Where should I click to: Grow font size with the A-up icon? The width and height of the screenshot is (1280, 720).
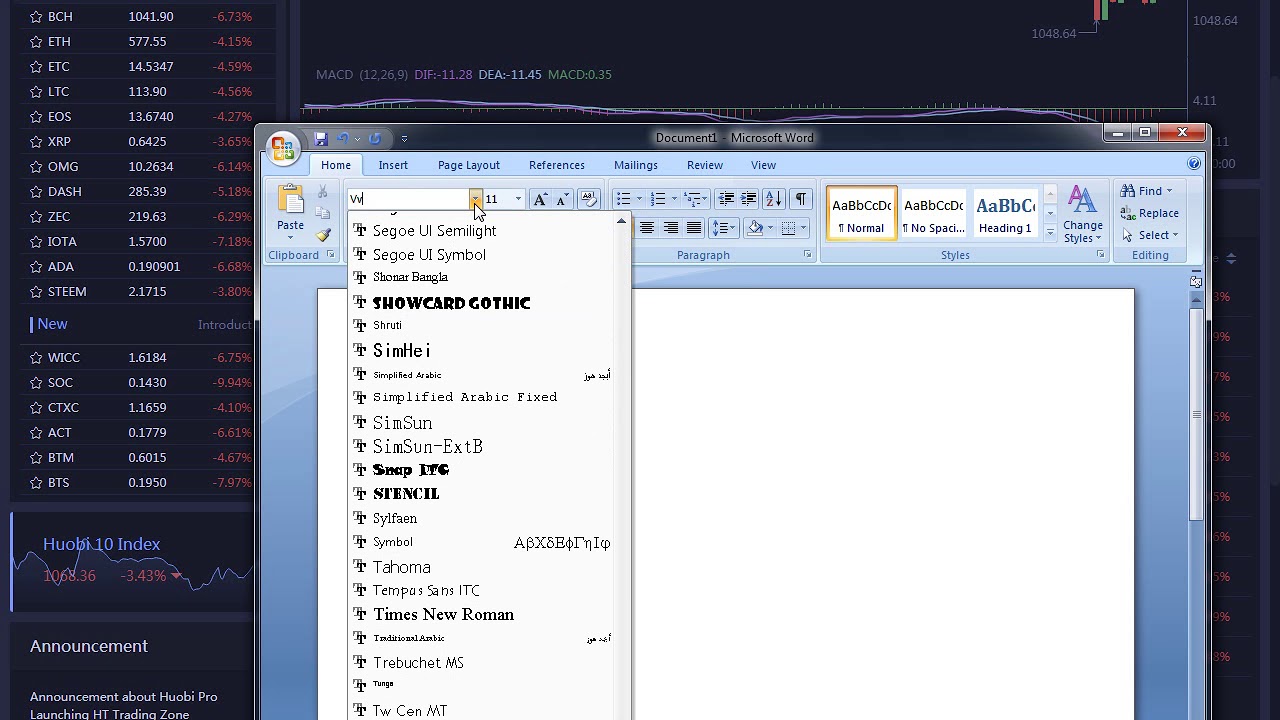click(540, 199)
